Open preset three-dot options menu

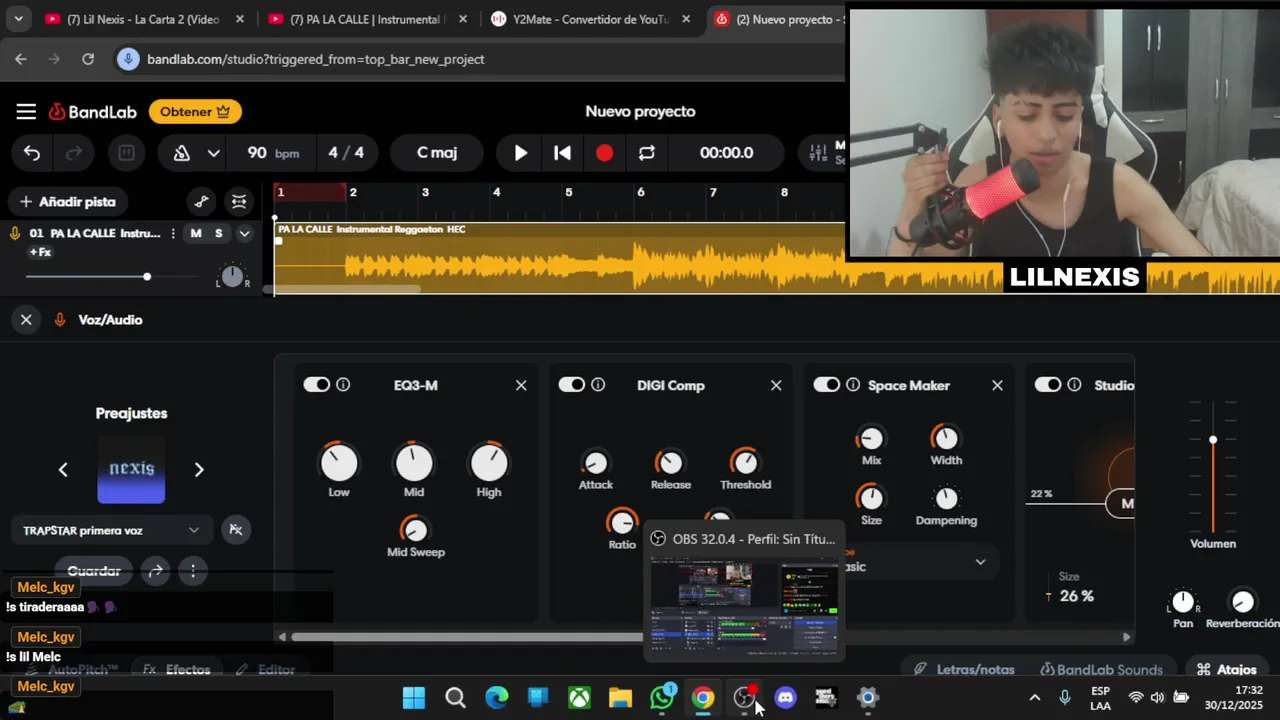point(193,571)
